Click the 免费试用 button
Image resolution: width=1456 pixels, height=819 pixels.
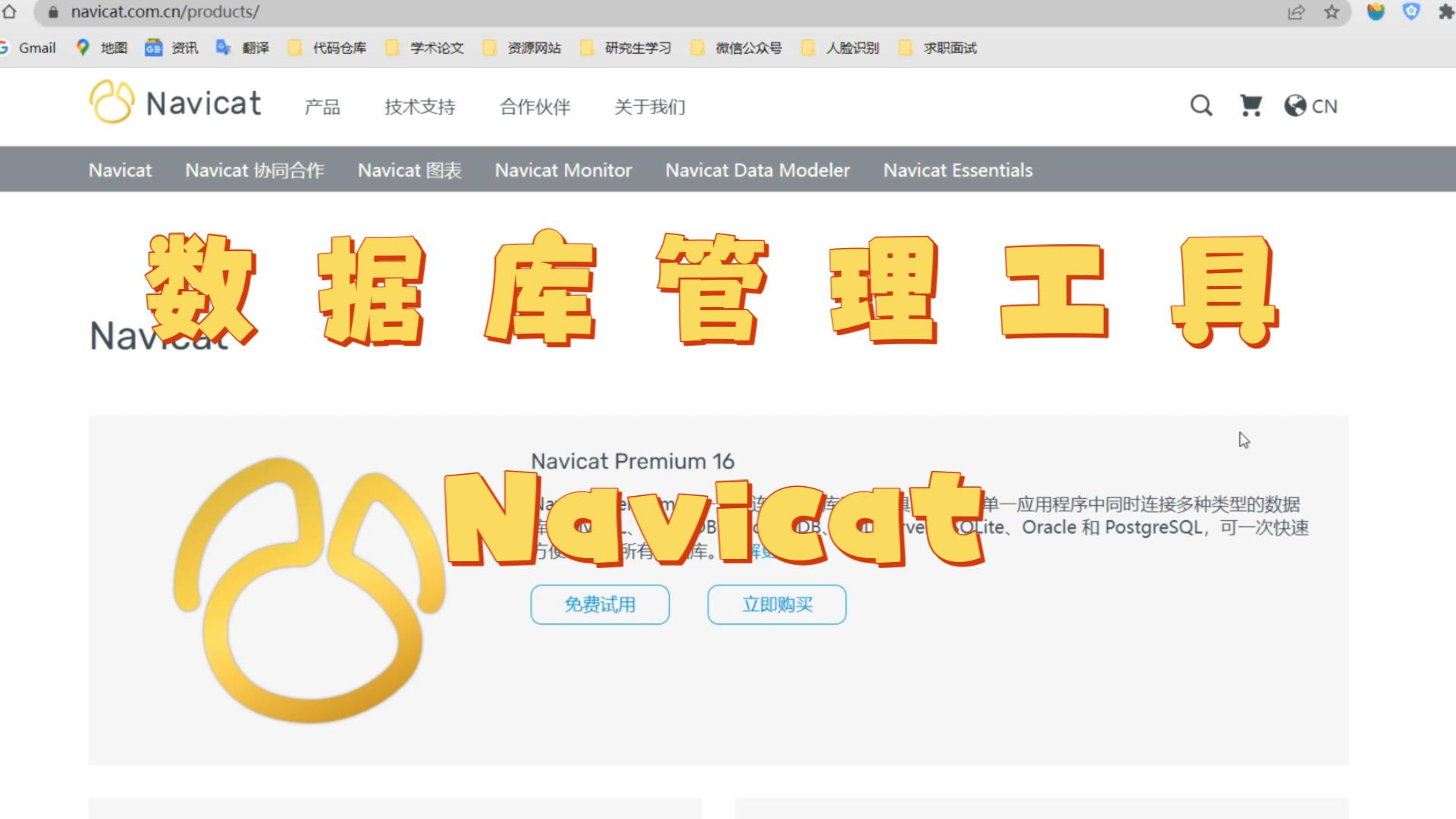coord(600,604)
